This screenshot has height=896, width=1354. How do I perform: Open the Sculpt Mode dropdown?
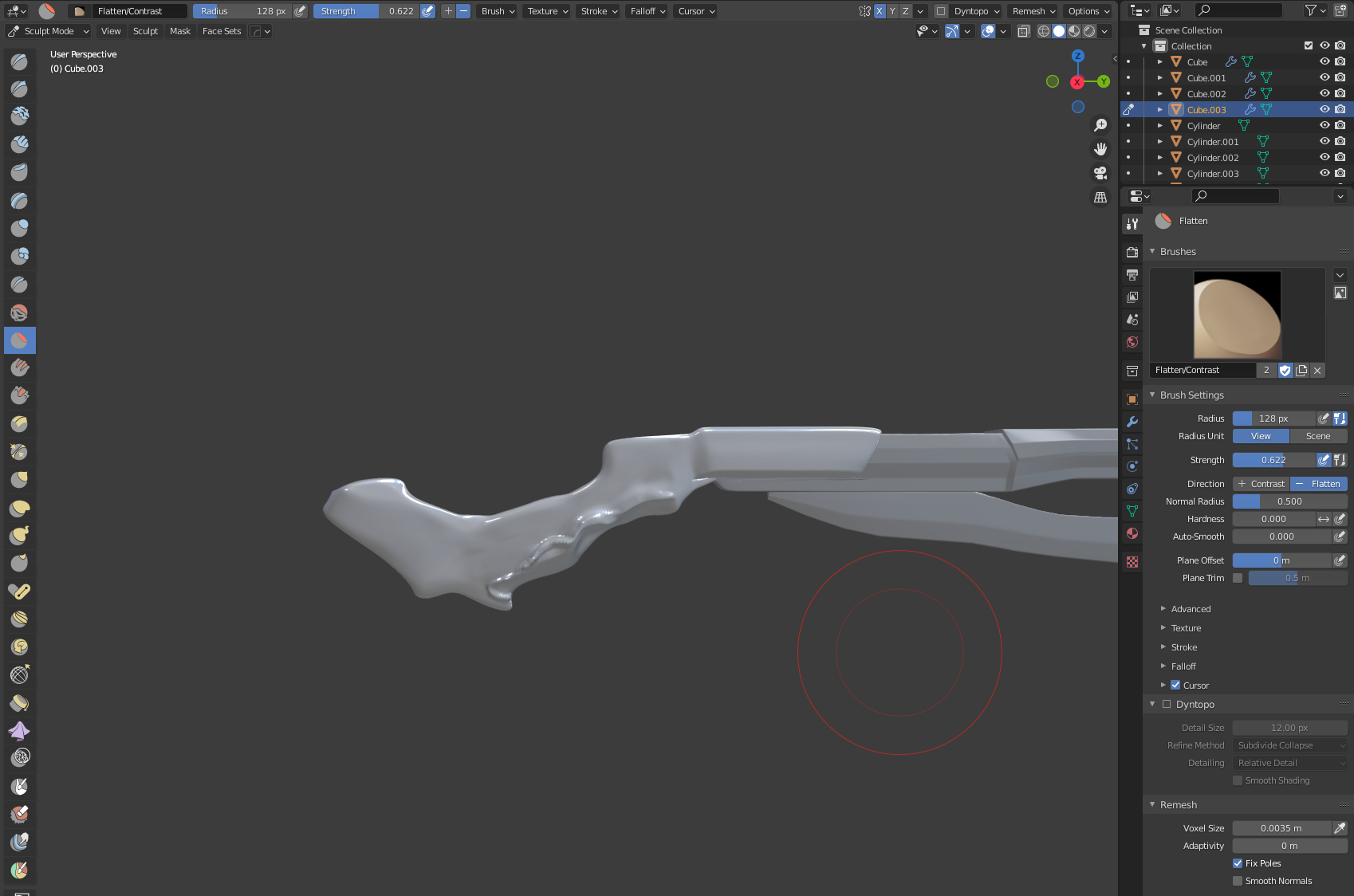coord(48,31)
